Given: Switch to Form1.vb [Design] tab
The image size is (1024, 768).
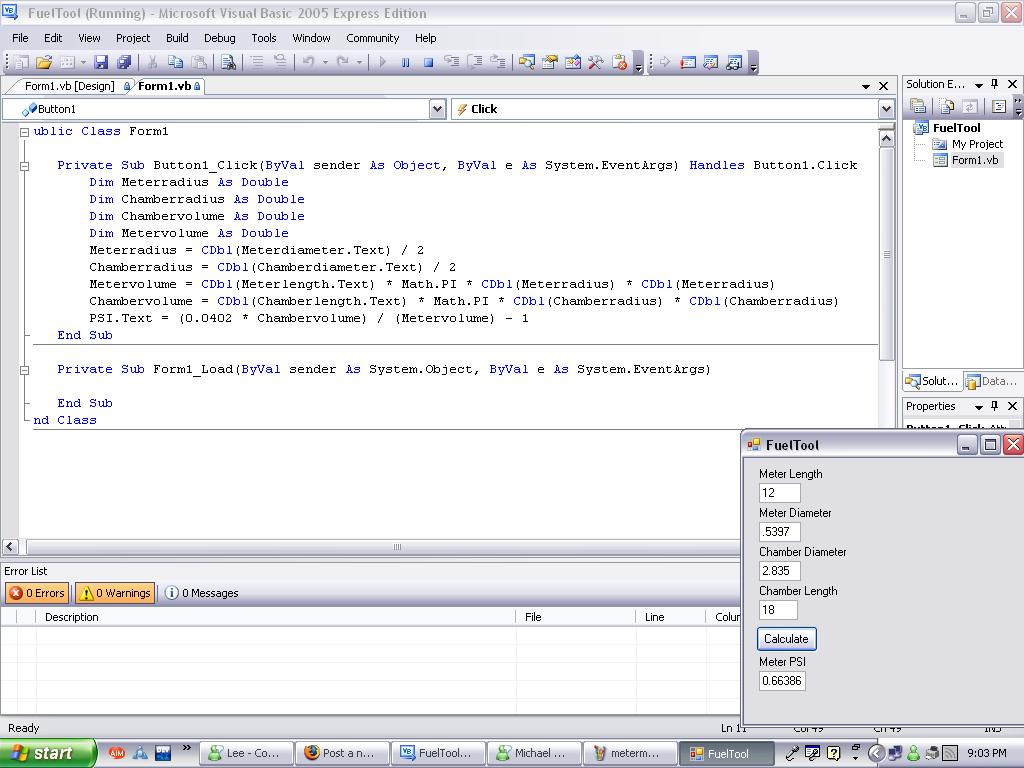Looking at the screenshot, I should tap(69, 86).
